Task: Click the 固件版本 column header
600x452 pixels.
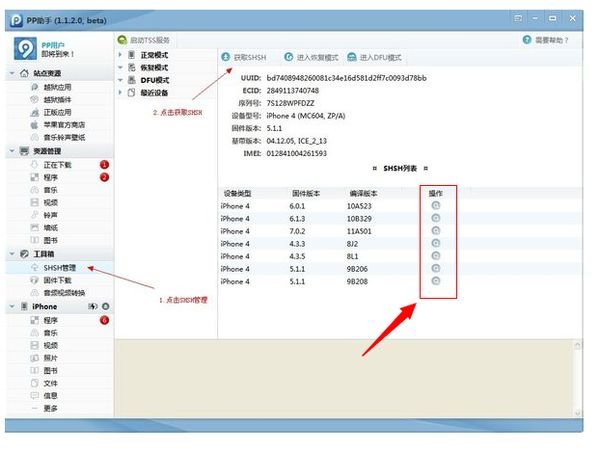Action: click(x=305, y=192)
